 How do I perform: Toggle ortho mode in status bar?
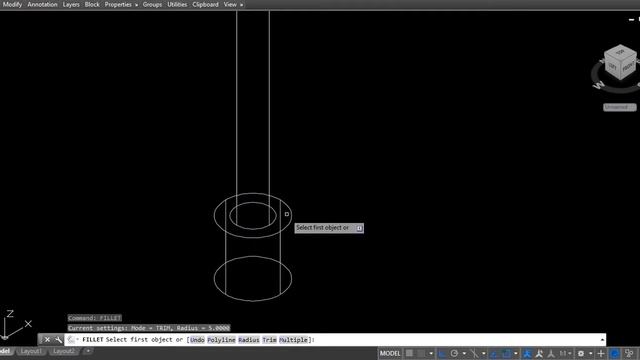coord(442,353)
